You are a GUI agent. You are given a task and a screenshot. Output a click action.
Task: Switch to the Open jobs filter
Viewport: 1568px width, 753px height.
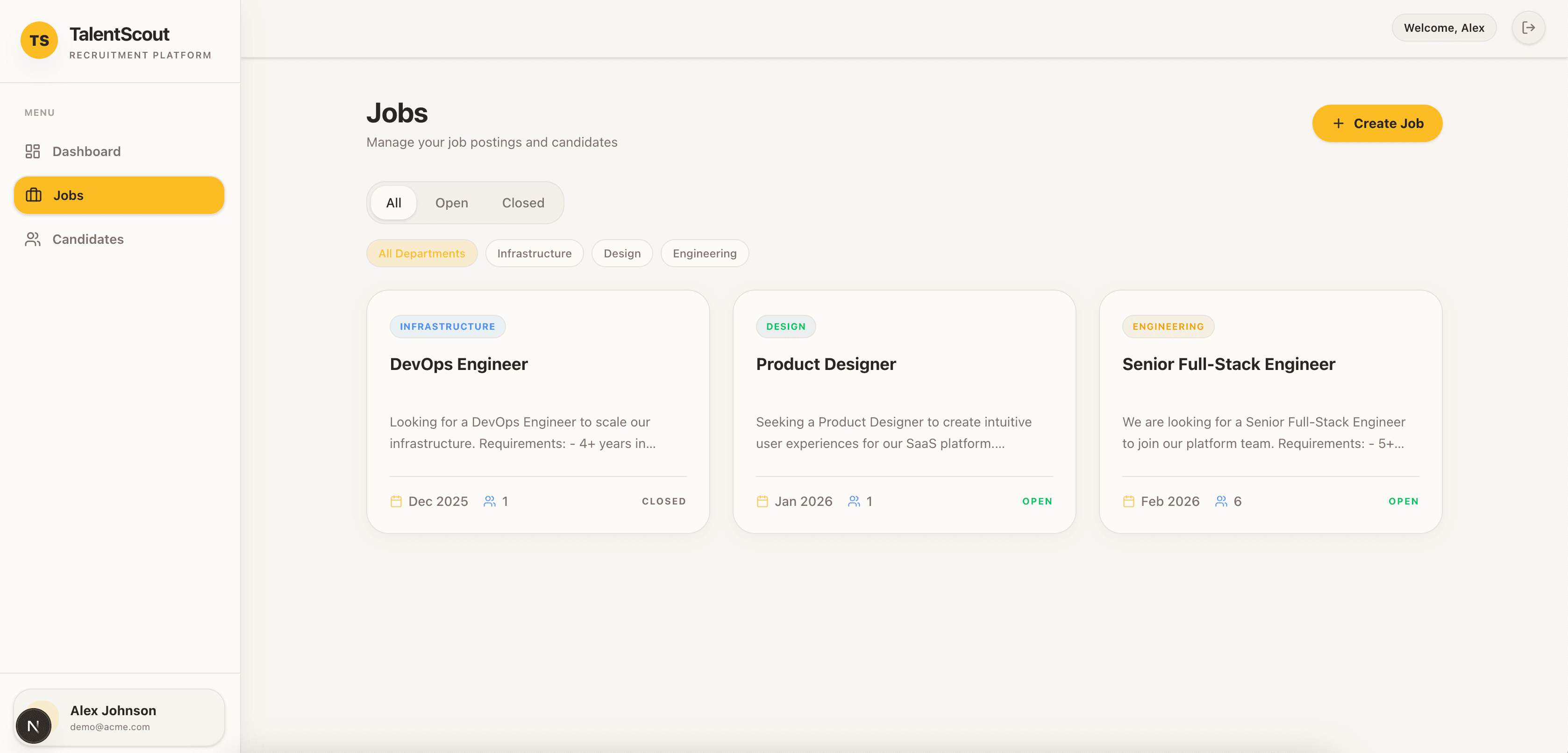(451, 203)
